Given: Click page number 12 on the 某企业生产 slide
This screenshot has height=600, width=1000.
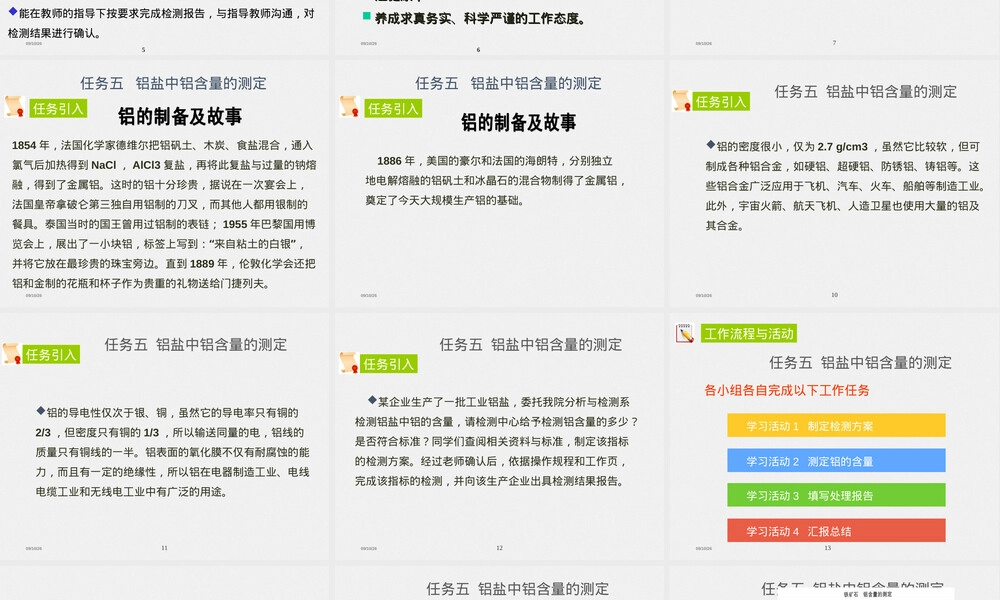Looking at the screenshot, I should (499, 548).
